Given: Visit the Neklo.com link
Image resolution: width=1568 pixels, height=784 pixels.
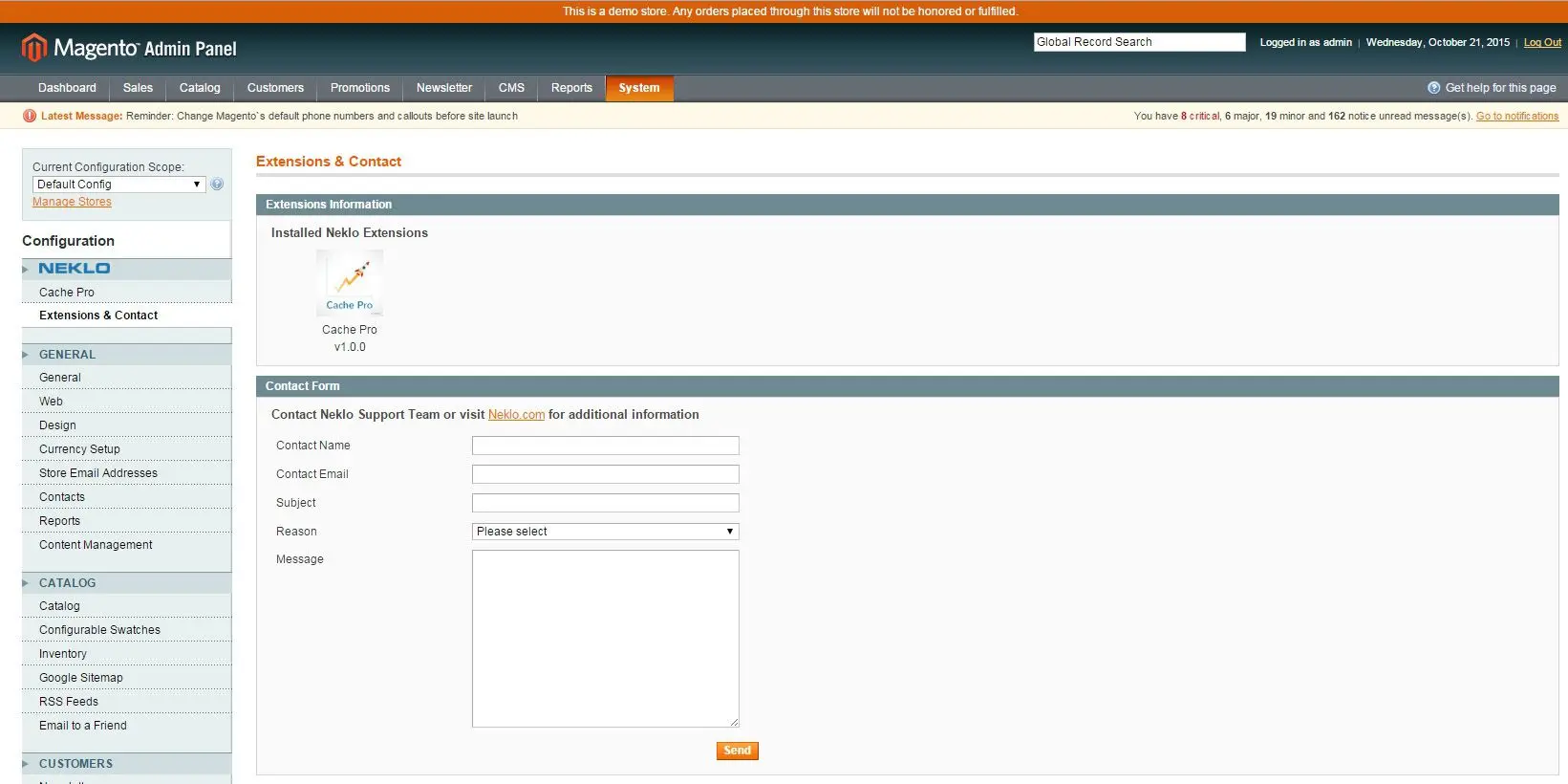Looking at the screenshot, I should tap(516, 415).
